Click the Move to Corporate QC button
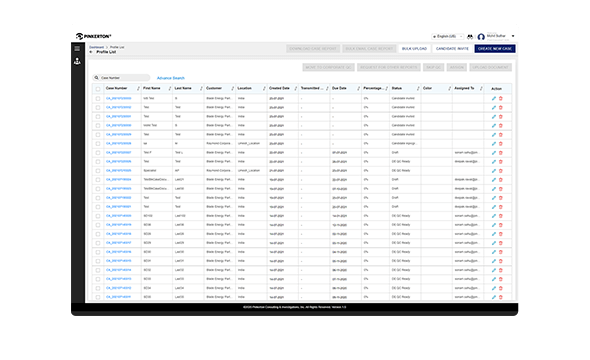The image size is (590, 360). point(328,67)
